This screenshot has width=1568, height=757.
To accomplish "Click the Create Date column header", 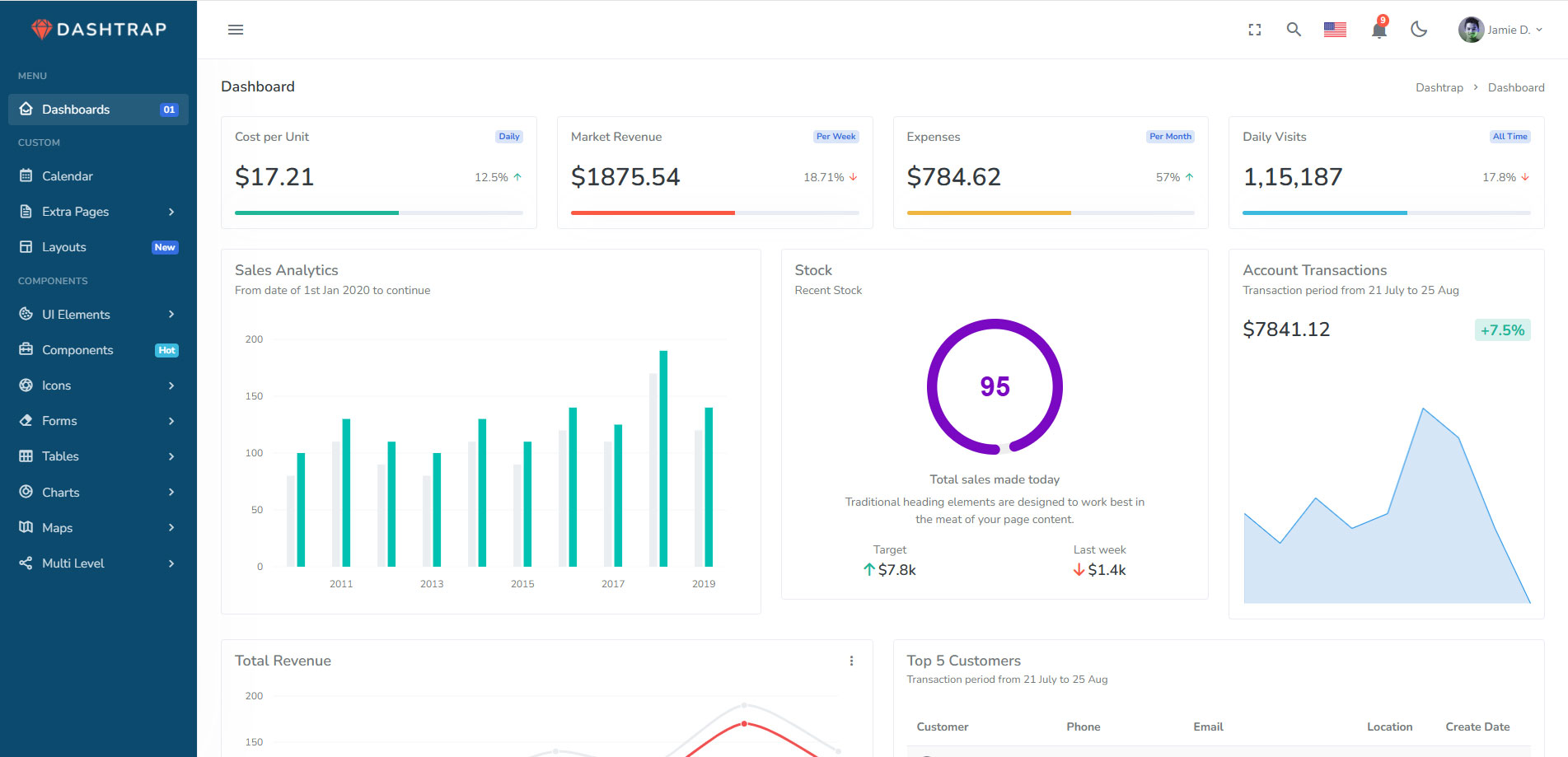I will coord(1477,727).
